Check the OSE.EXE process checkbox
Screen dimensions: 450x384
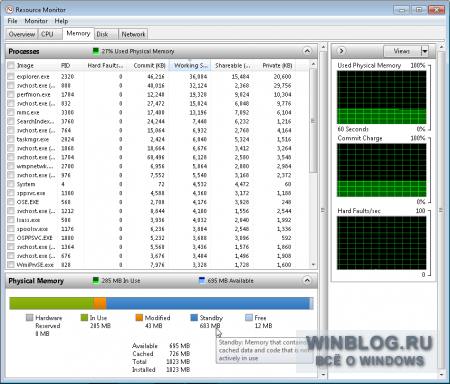coord(11,202)
